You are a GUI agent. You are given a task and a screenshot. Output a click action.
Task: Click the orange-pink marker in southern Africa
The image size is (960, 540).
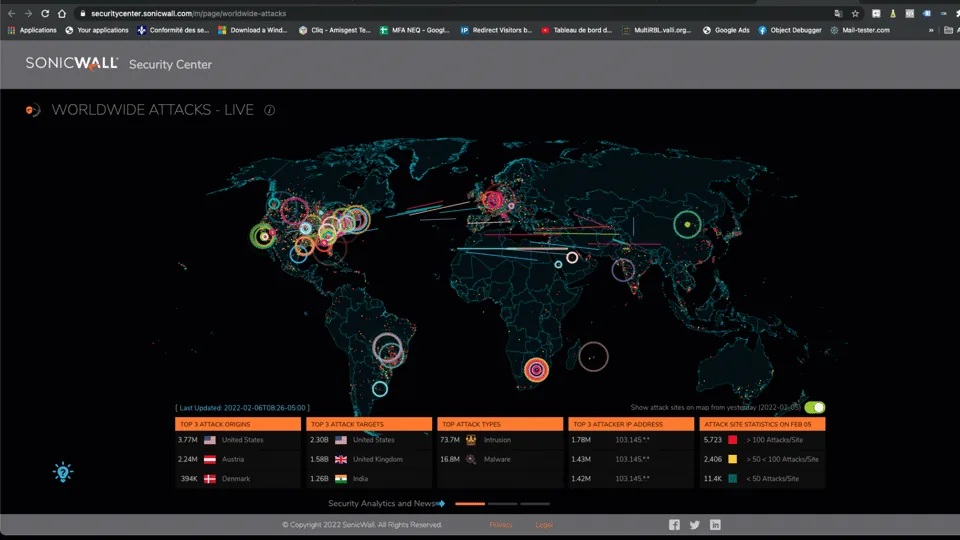point(536,369)
